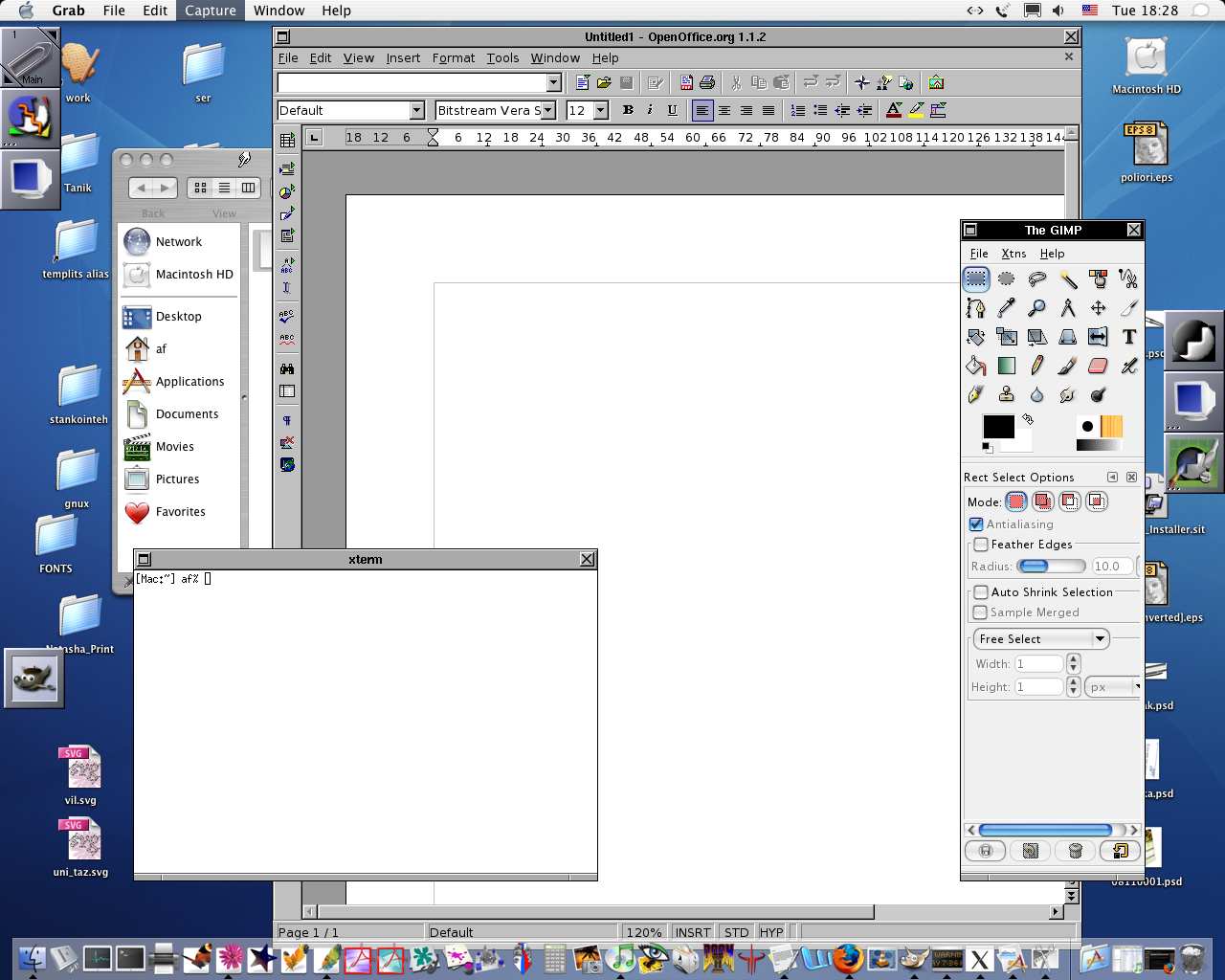
Task: Select the Smudge finger tool
Action: 1067,394
